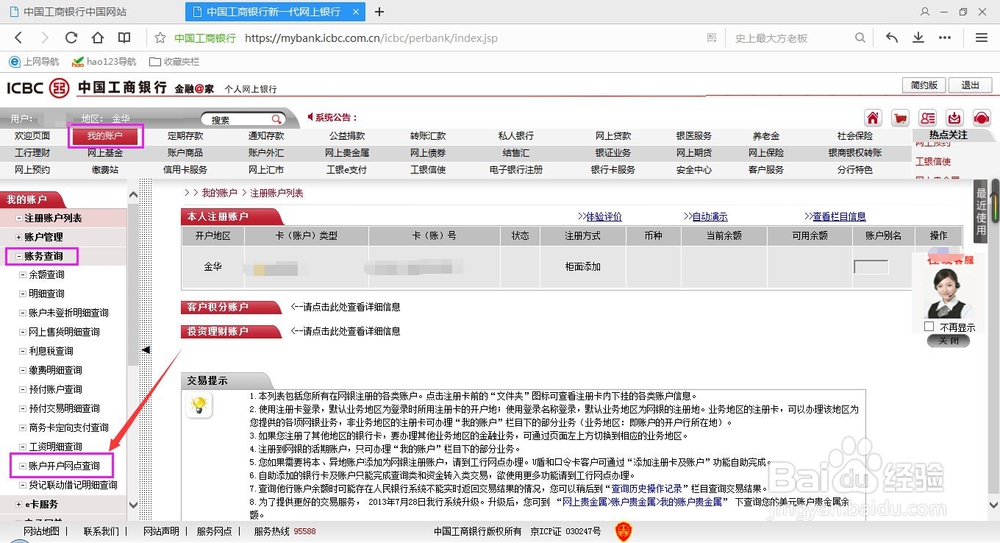
Task: Click the search magnifier in ICBC search box
Action: [x=276, y=119]
